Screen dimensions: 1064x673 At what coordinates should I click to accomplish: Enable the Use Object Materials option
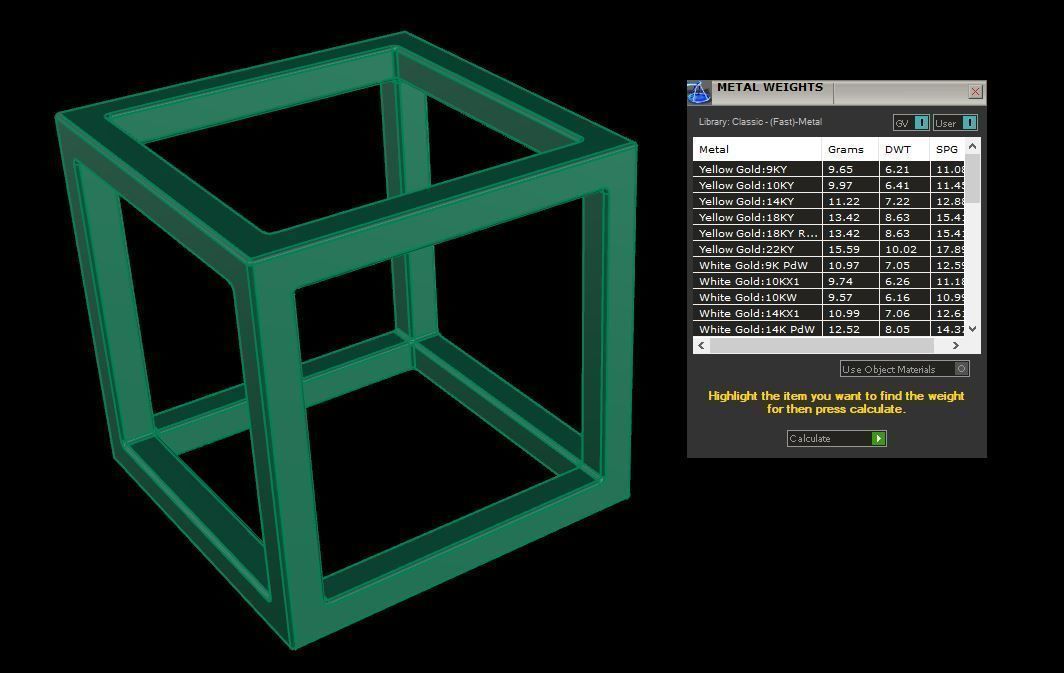point(905,368)
